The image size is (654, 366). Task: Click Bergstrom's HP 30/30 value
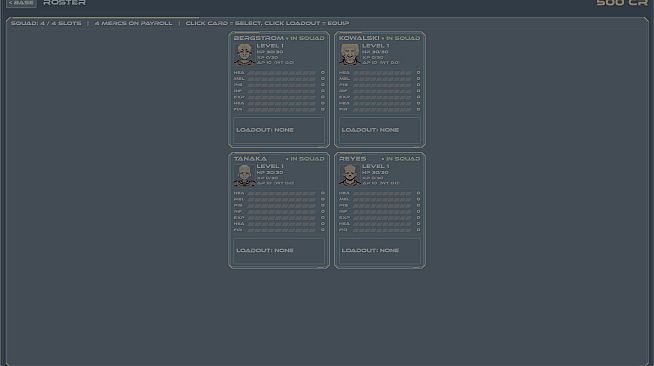[270, 52]
